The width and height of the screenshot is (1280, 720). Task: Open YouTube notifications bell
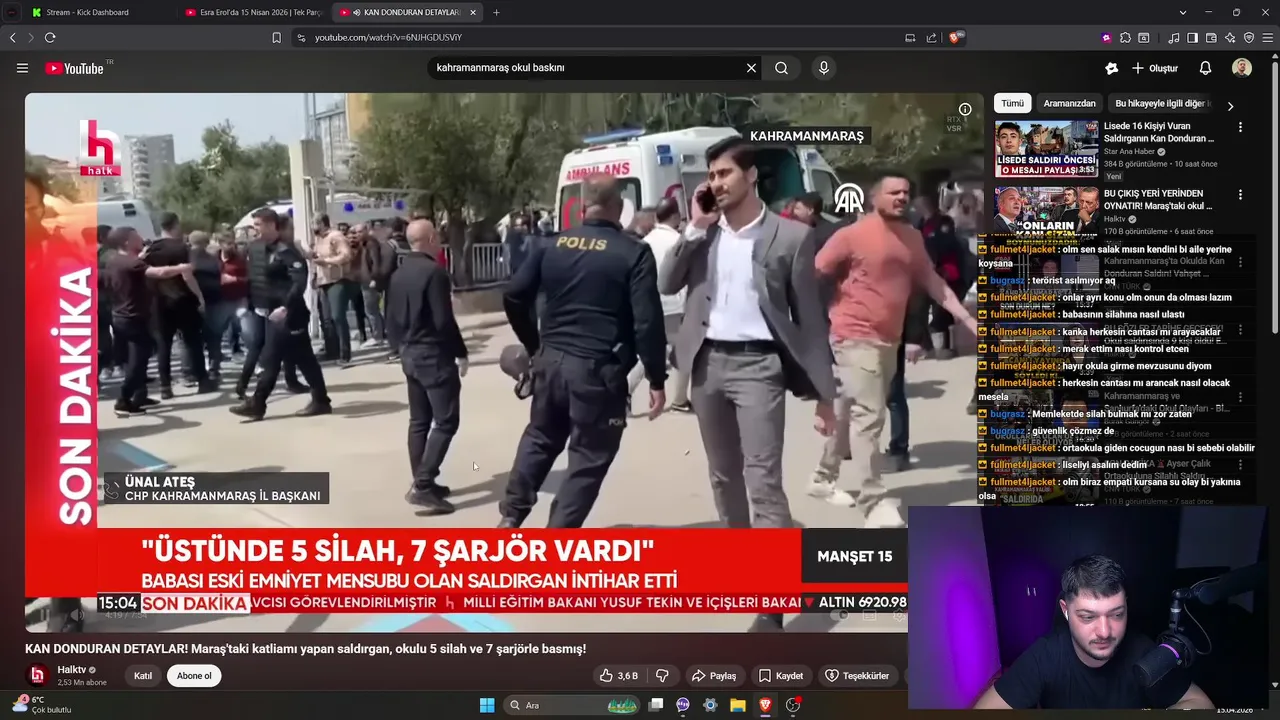[1205, 68]
